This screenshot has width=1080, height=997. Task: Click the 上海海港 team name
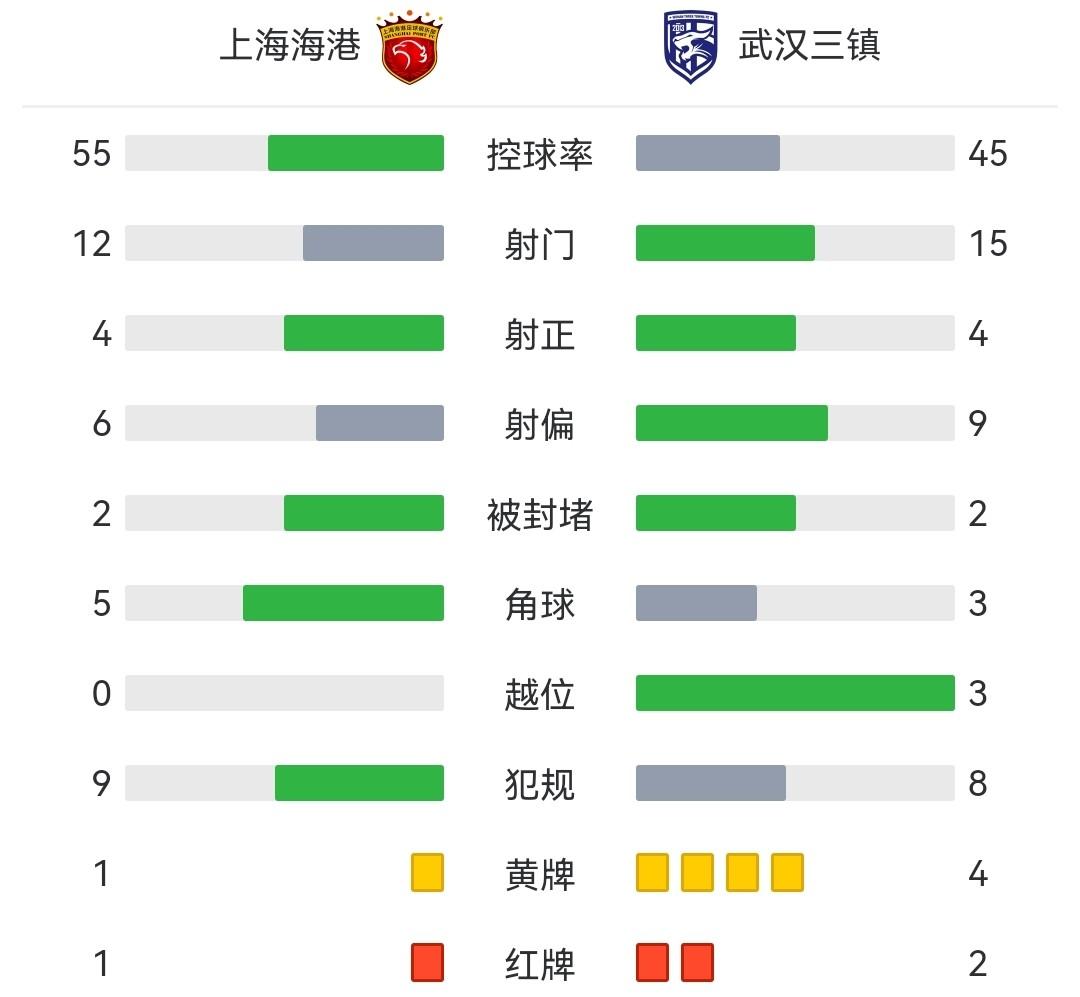tap(289, 46)
